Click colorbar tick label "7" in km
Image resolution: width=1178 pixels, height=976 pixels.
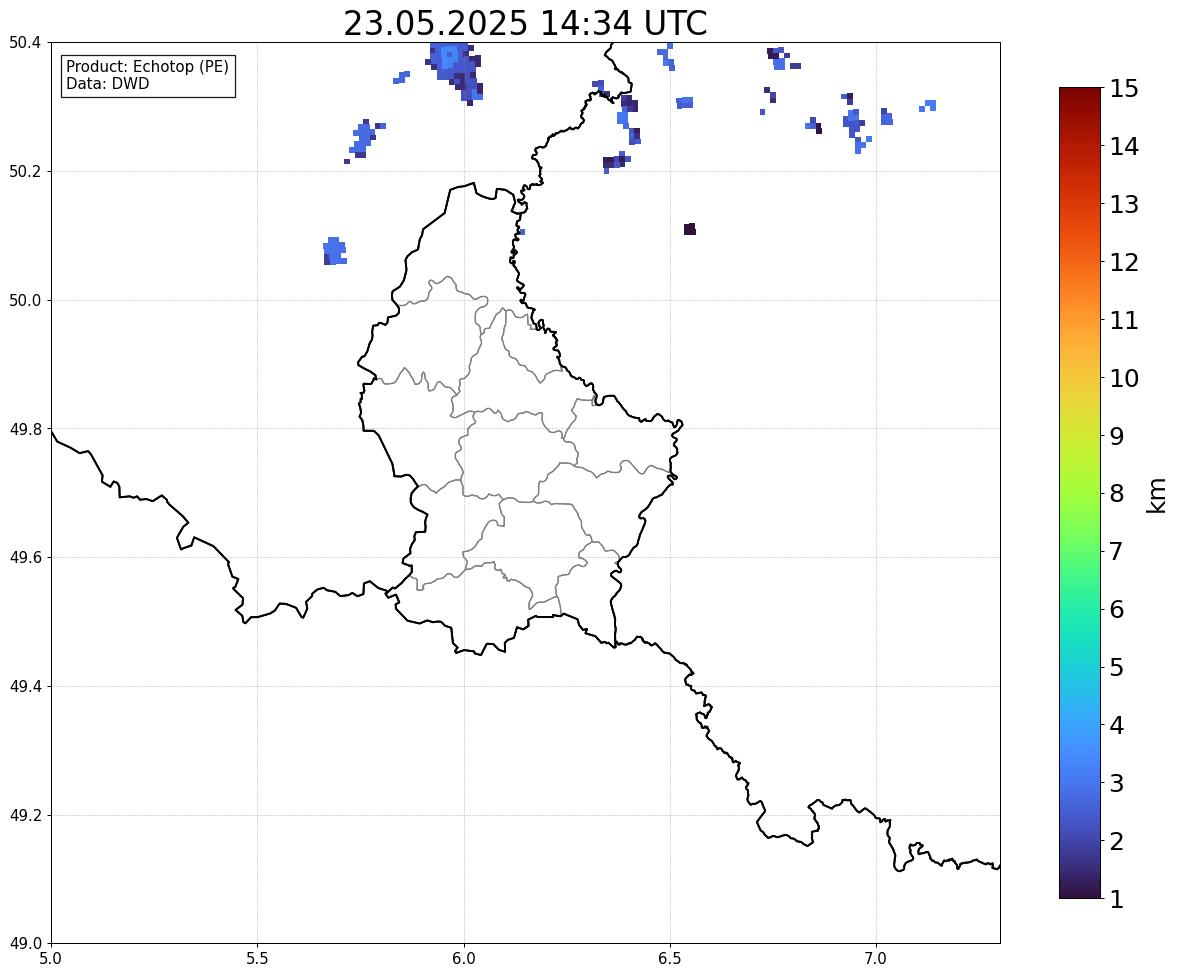1117,551
